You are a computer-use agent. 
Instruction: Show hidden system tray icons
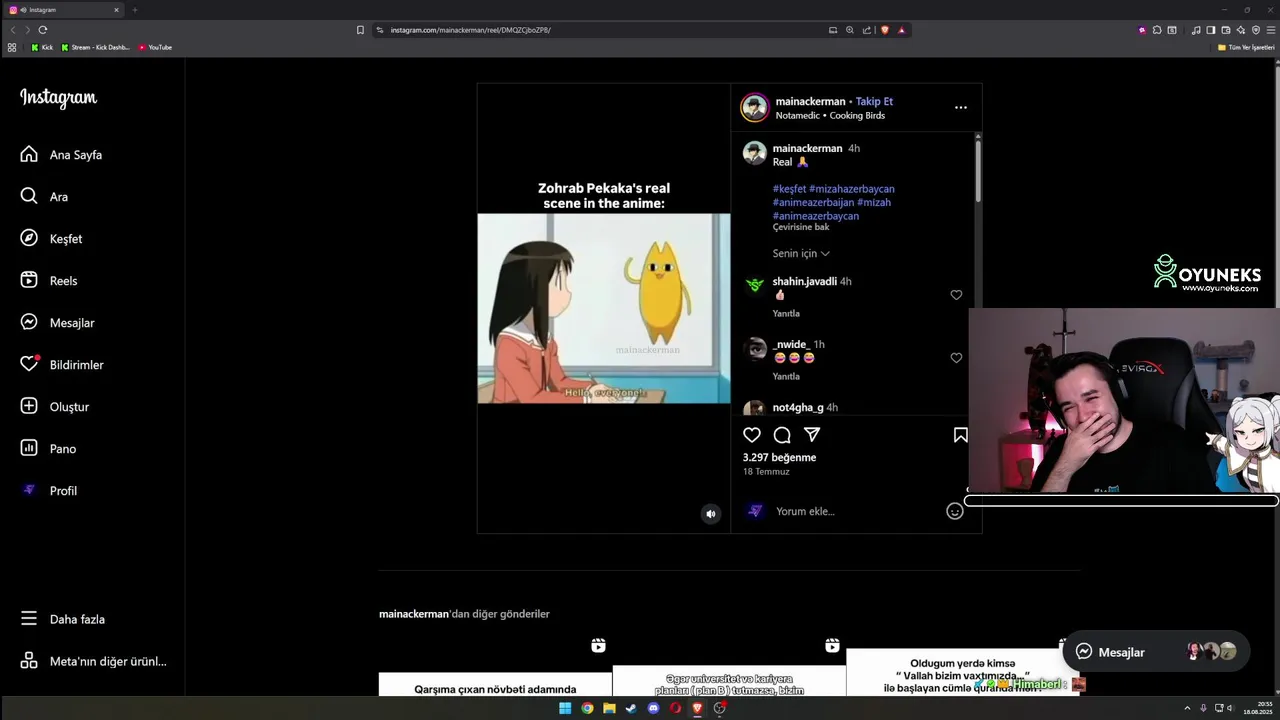(x=1187, y=708)
